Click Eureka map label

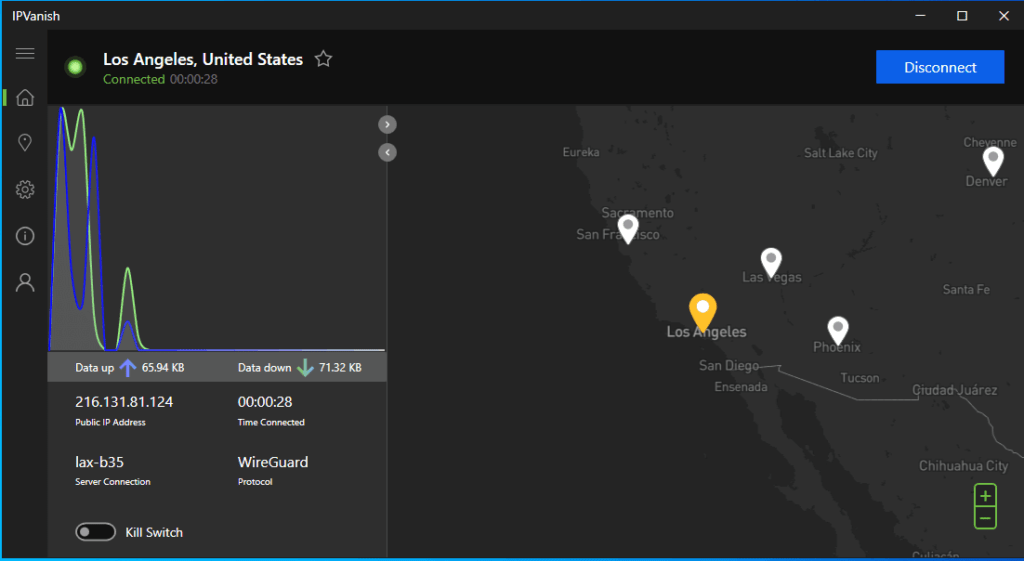[581, 152]
